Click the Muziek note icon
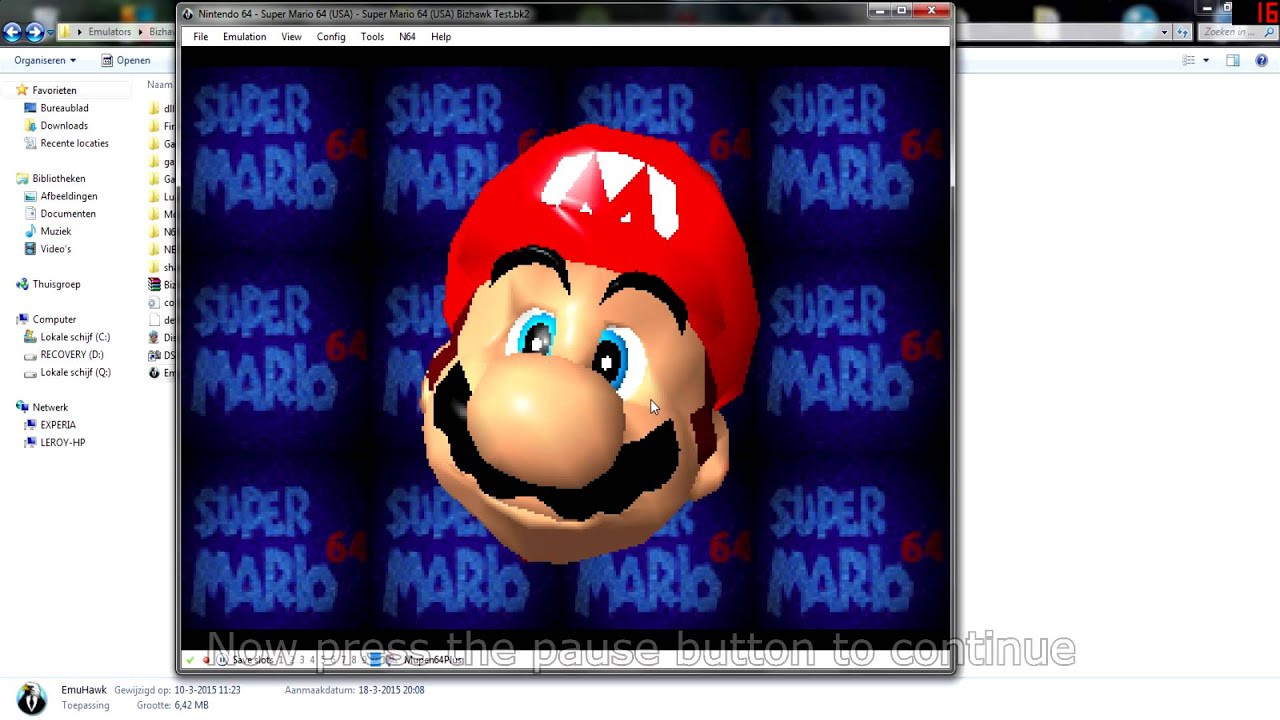Viewport: 1280px width, 720px height. (30, 232)
